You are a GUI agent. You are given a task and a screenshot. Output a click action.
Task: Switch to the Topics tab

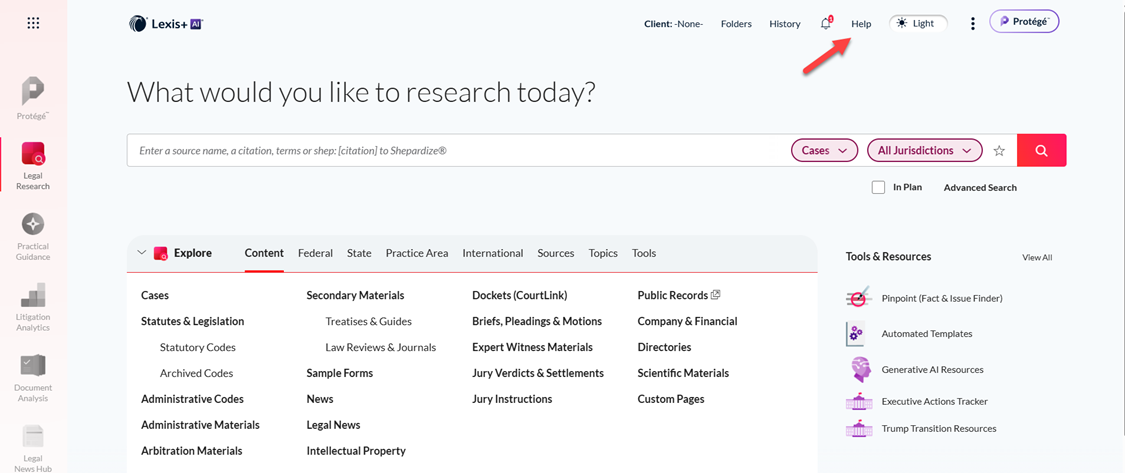click(x=603, y=253)
